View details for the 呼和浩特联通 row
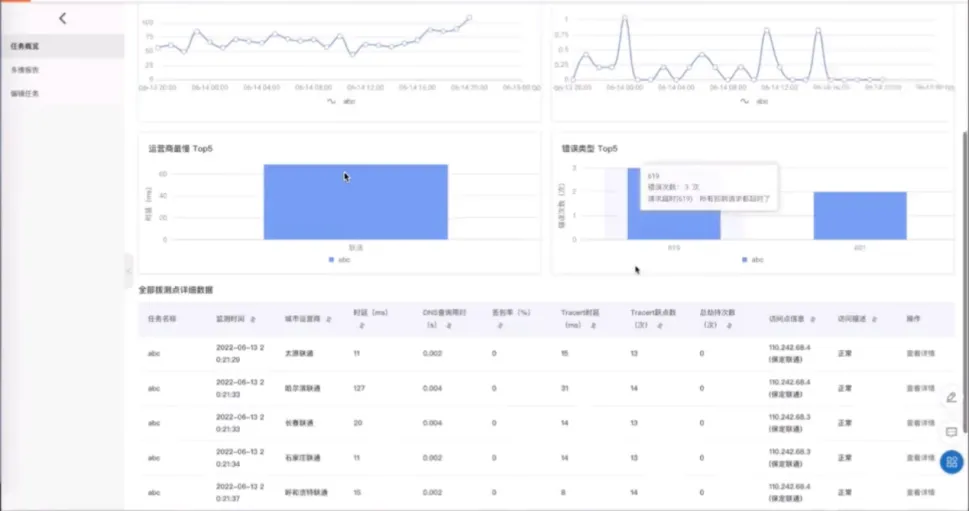Viewport: 969px width, 511px height. [920, 492]
